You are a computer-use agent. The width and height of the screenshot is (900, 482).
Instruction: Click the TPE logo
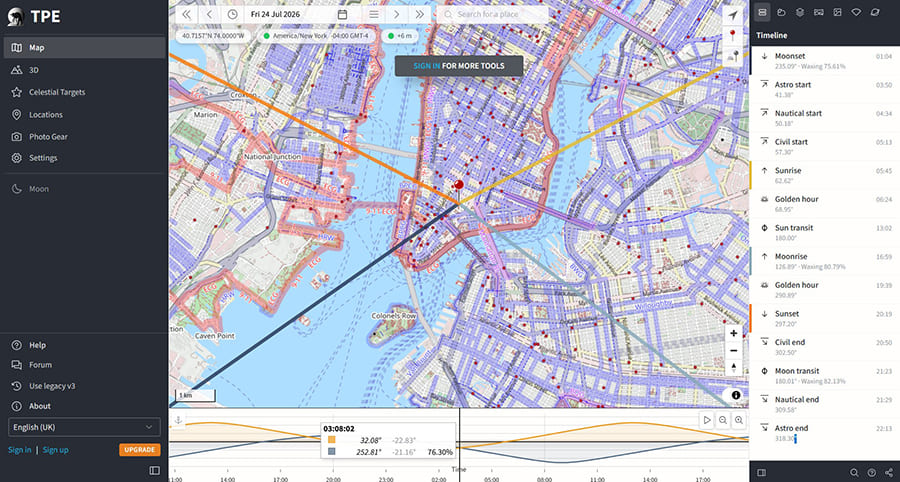click(33, 17)
